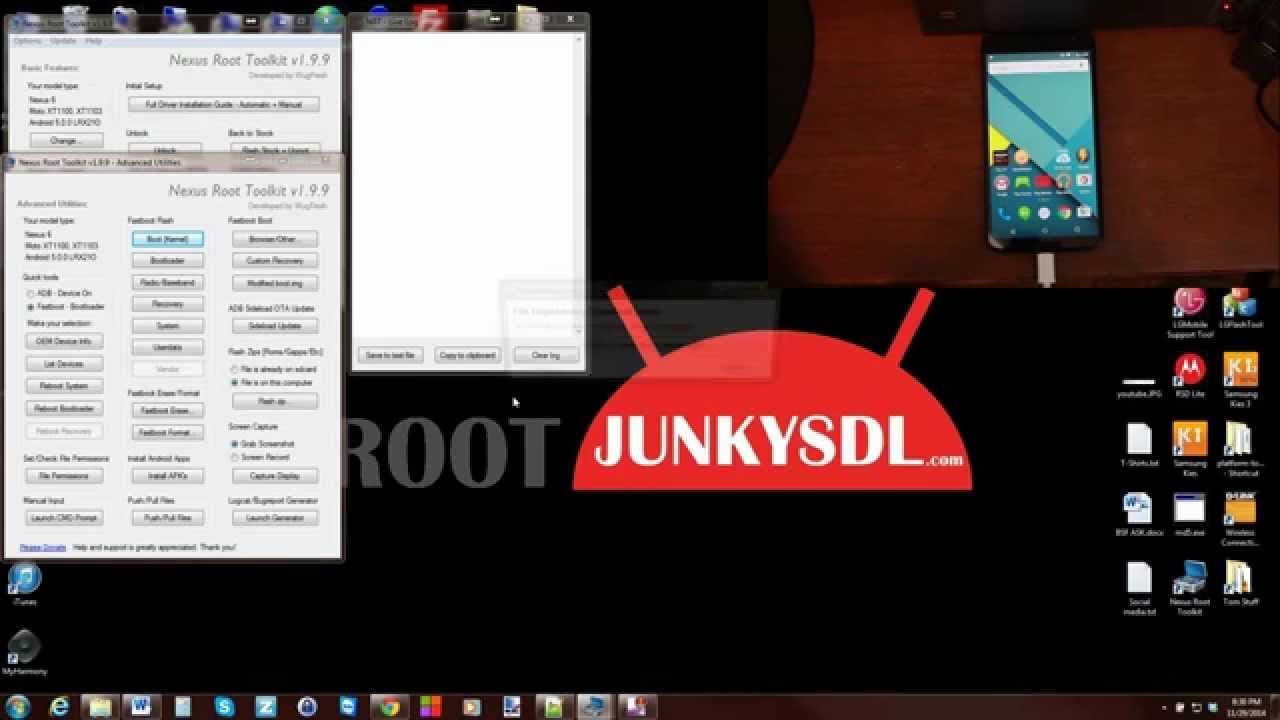This screenshot has height=720, width=1280.
Task: Click the Flash zip button
Action: (x=275, y=401)
